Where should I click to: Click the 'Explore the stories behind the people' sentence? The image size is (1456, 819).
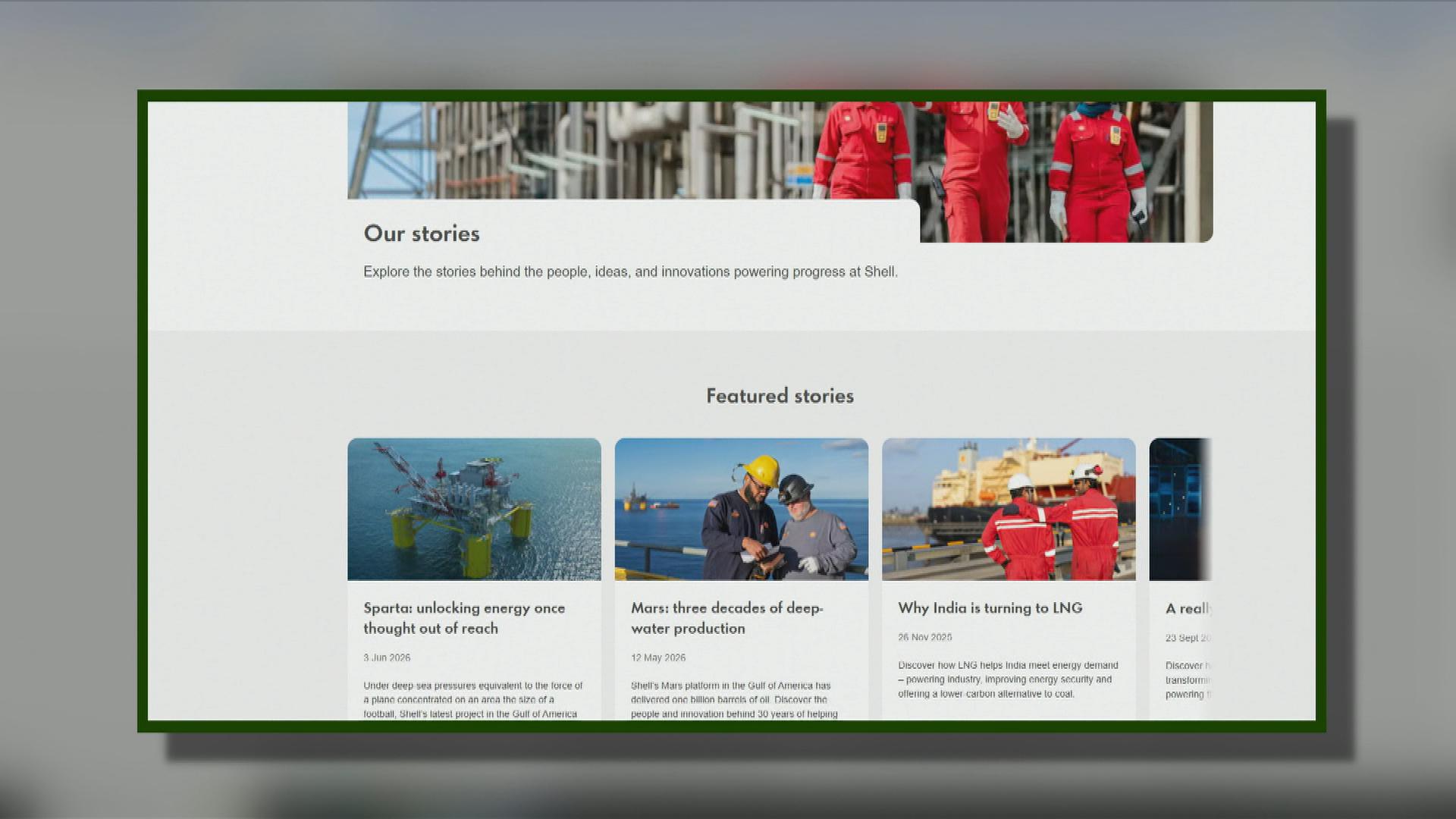pos(630,271)
